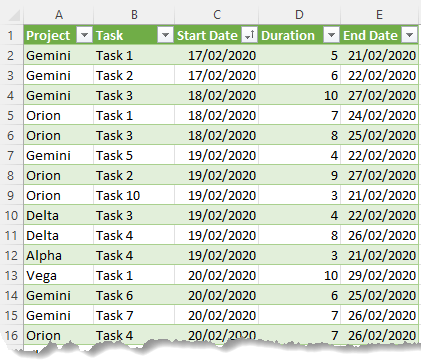Select row 13 header
The height and width of the screenshot is (362, 421).
pos(11,275)
